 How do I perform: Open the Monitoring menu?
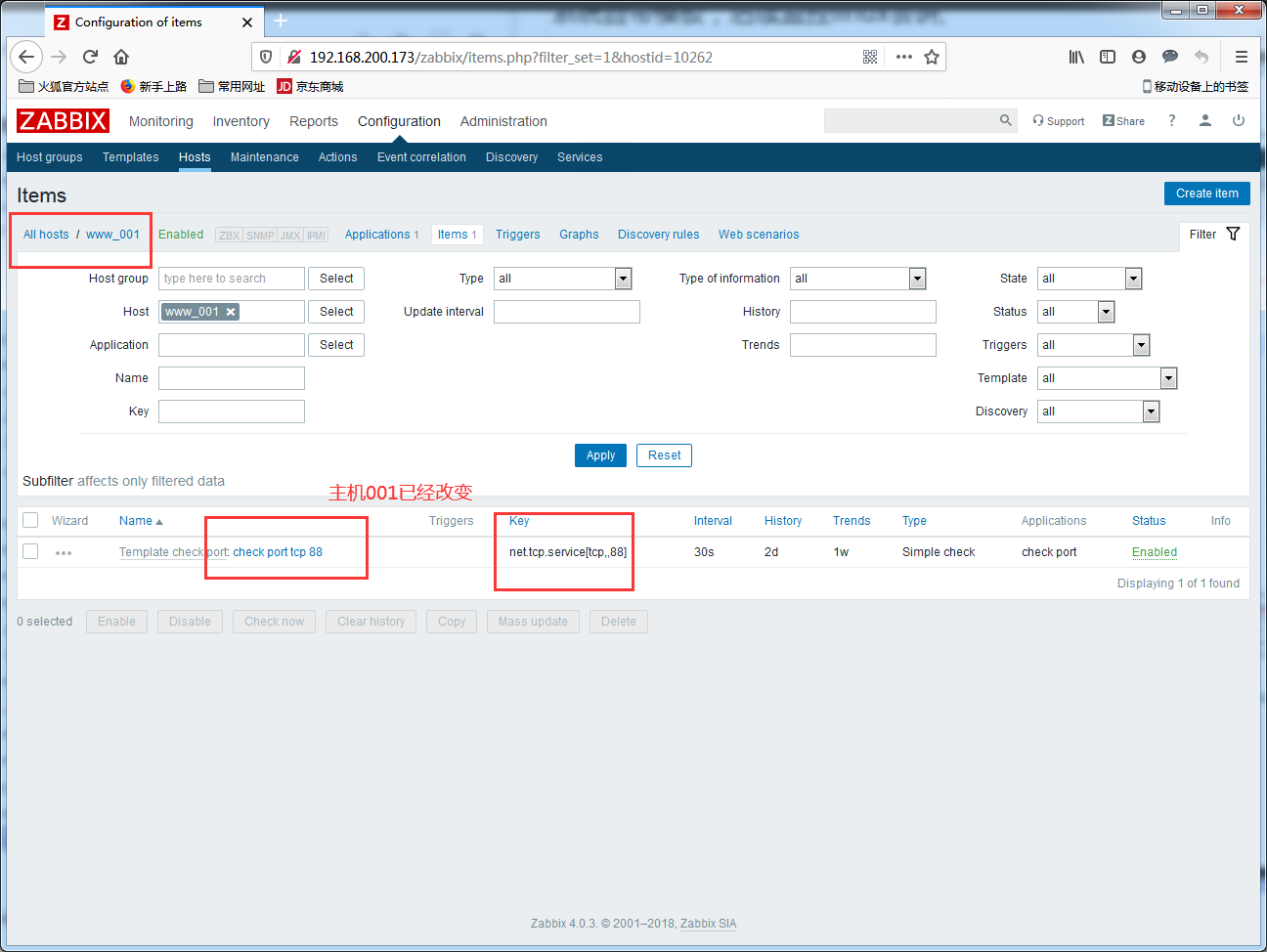click(161, 121)
